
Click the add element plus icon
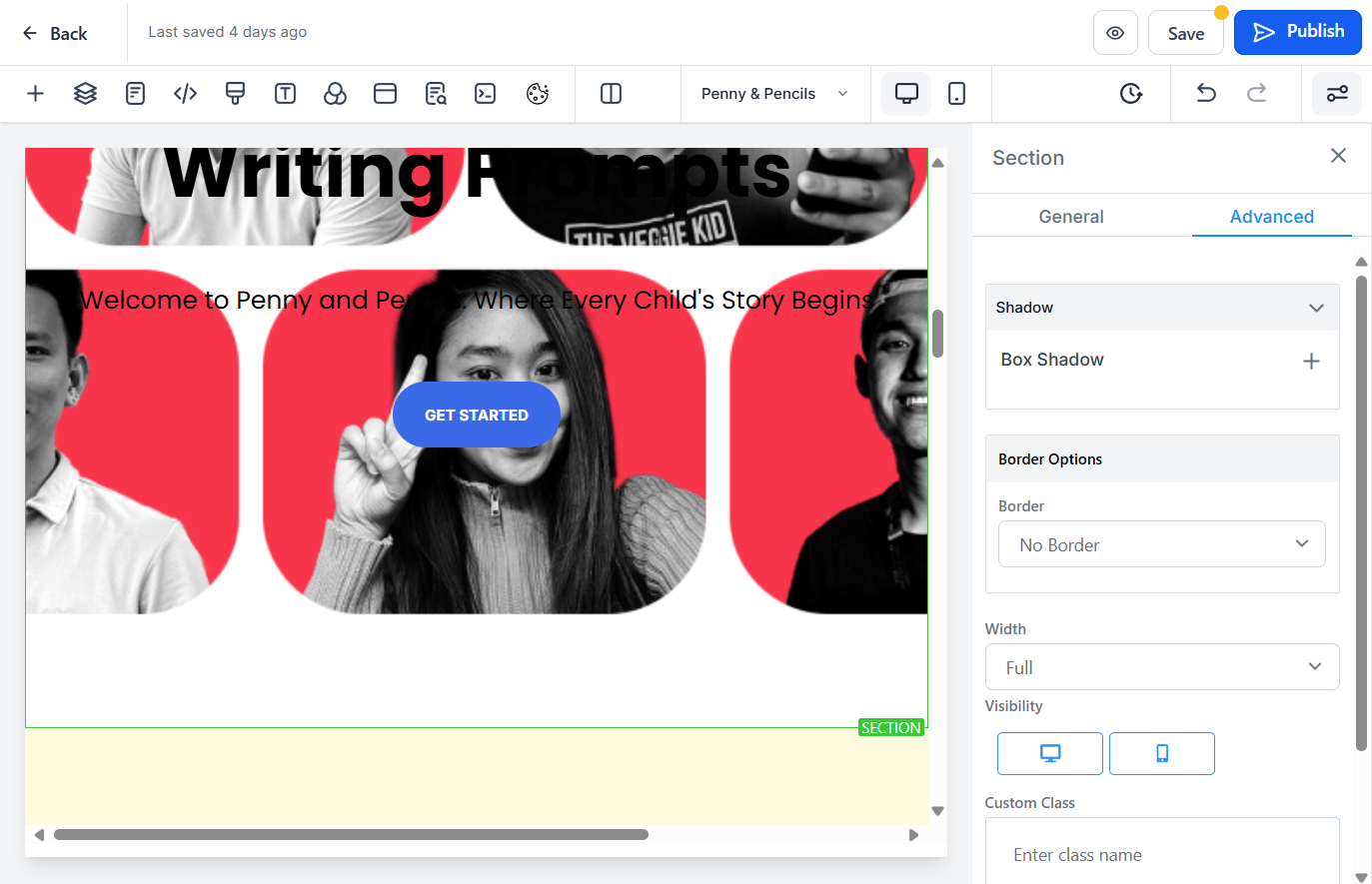coord(35,94)
